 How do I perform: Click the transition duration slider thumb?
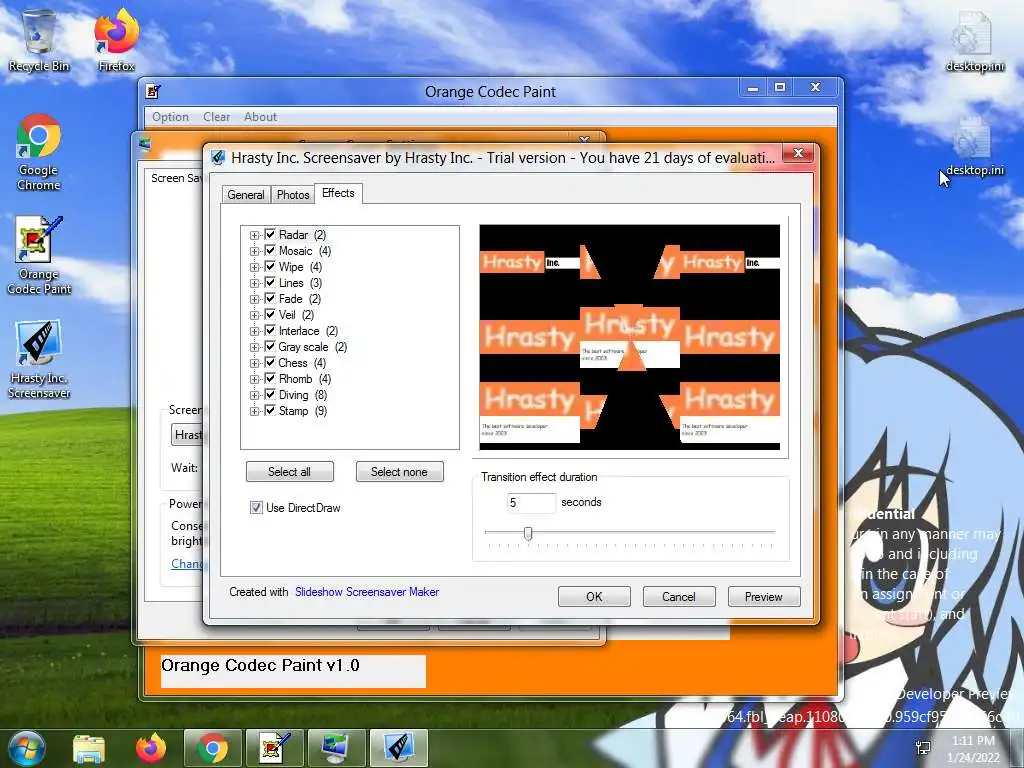(x=528, y=534)
